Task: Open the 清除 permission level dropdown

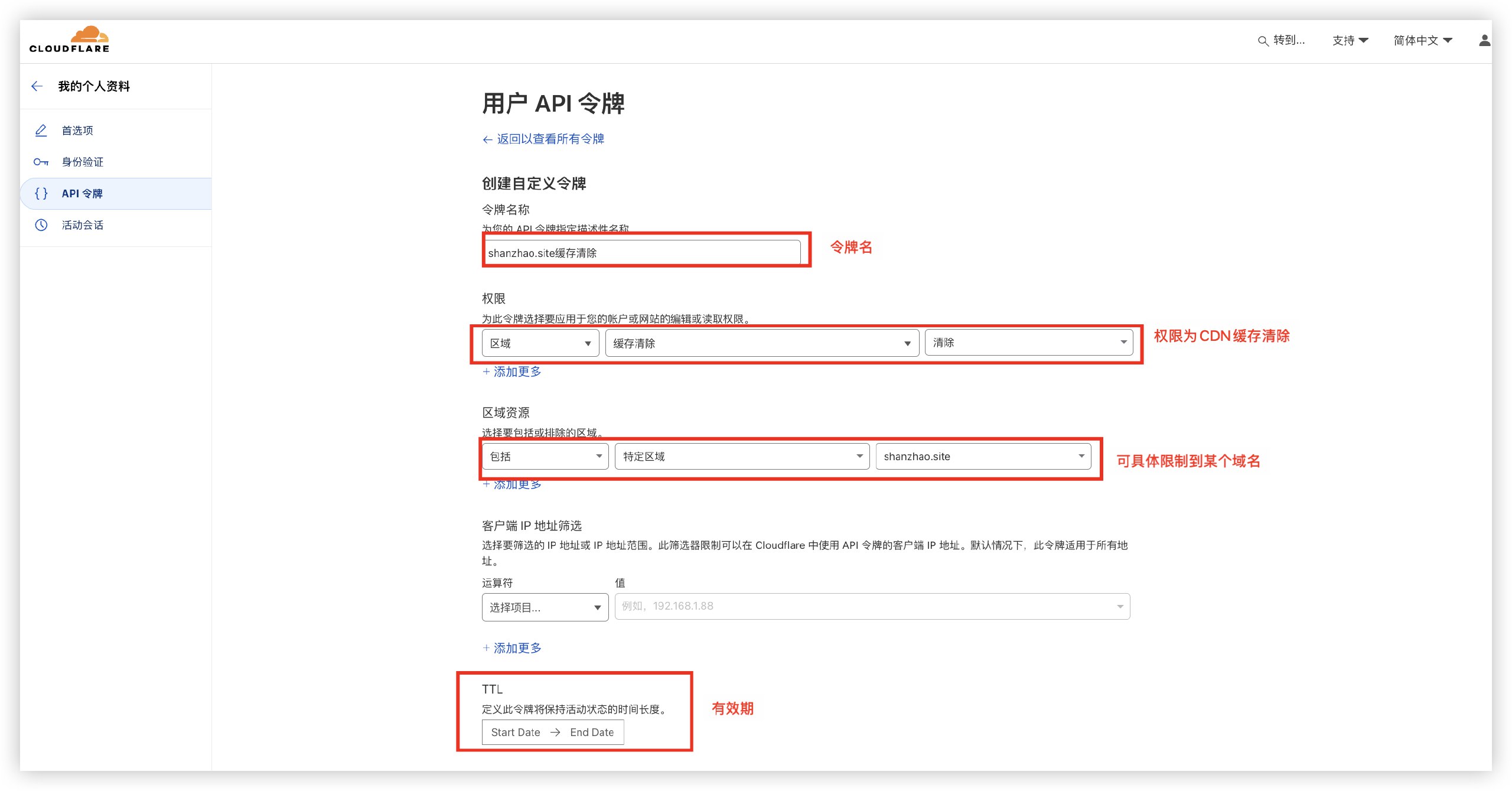Action: click(1029, 343)
